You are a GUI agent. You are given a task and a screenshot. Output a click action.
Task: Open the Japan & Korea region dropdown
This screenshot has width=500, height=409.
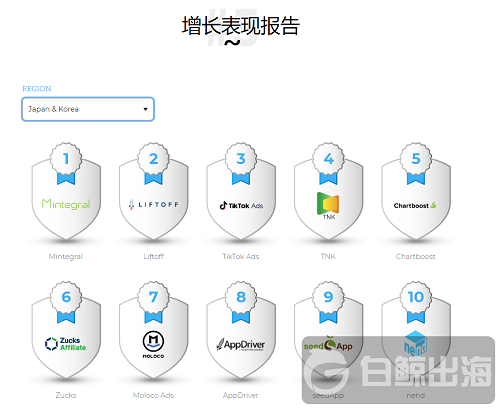[88, 109]
